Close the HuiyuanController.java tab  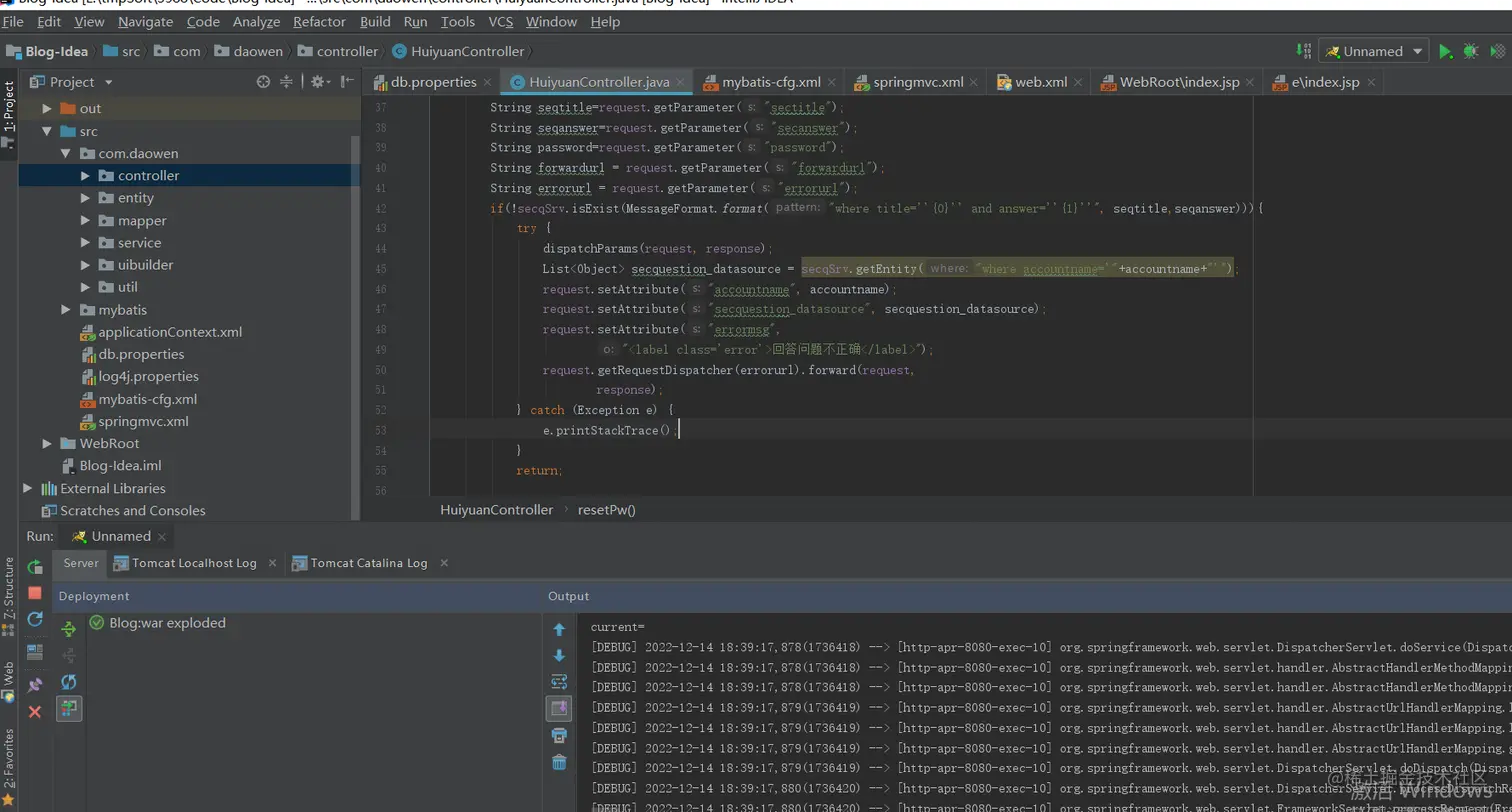[681, 83]
